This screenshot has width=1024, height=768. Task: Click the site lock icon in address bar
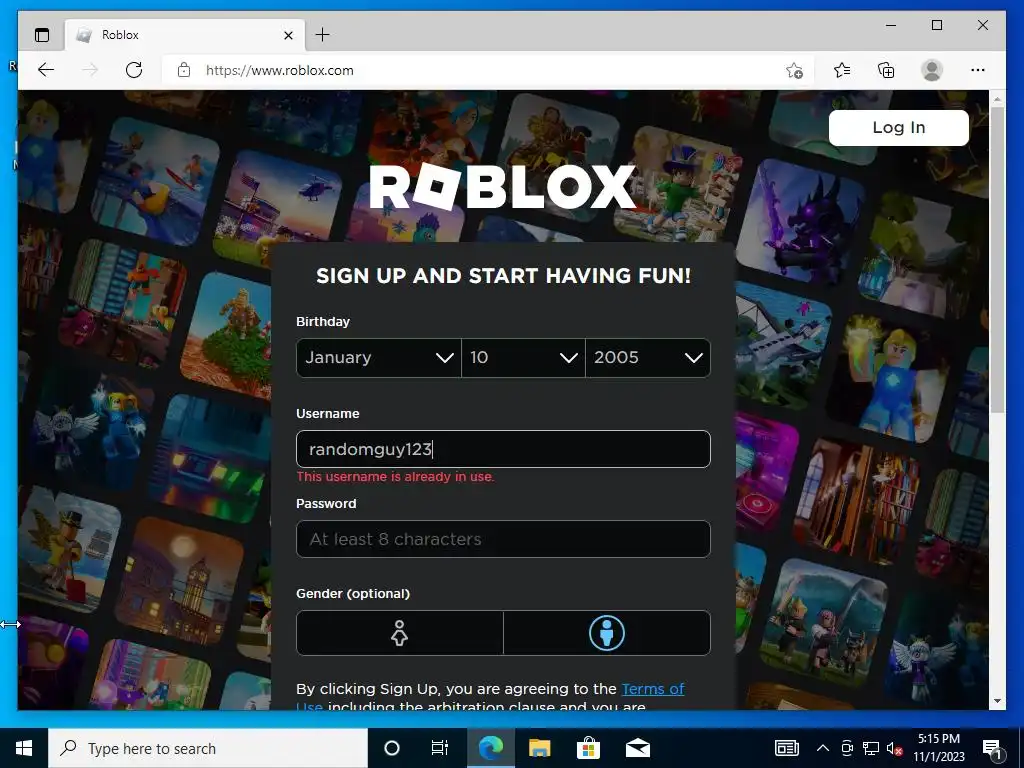(x=184, y=70)
